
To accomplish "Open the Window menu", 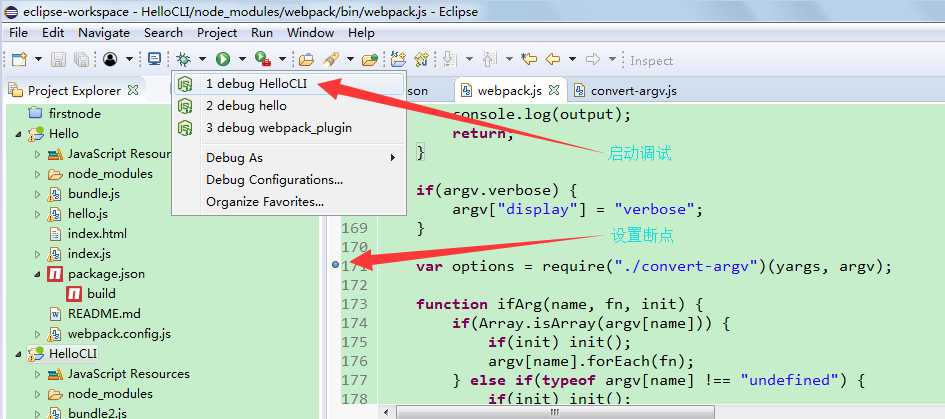I will [x=310, y=33].
